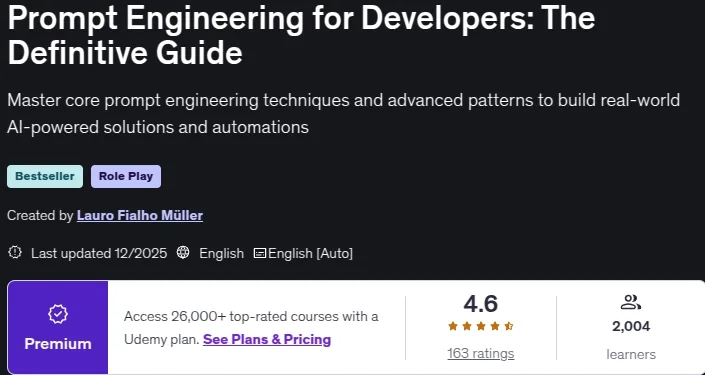
Task: Click the 2,004 learners count
Action: (631, 326)
